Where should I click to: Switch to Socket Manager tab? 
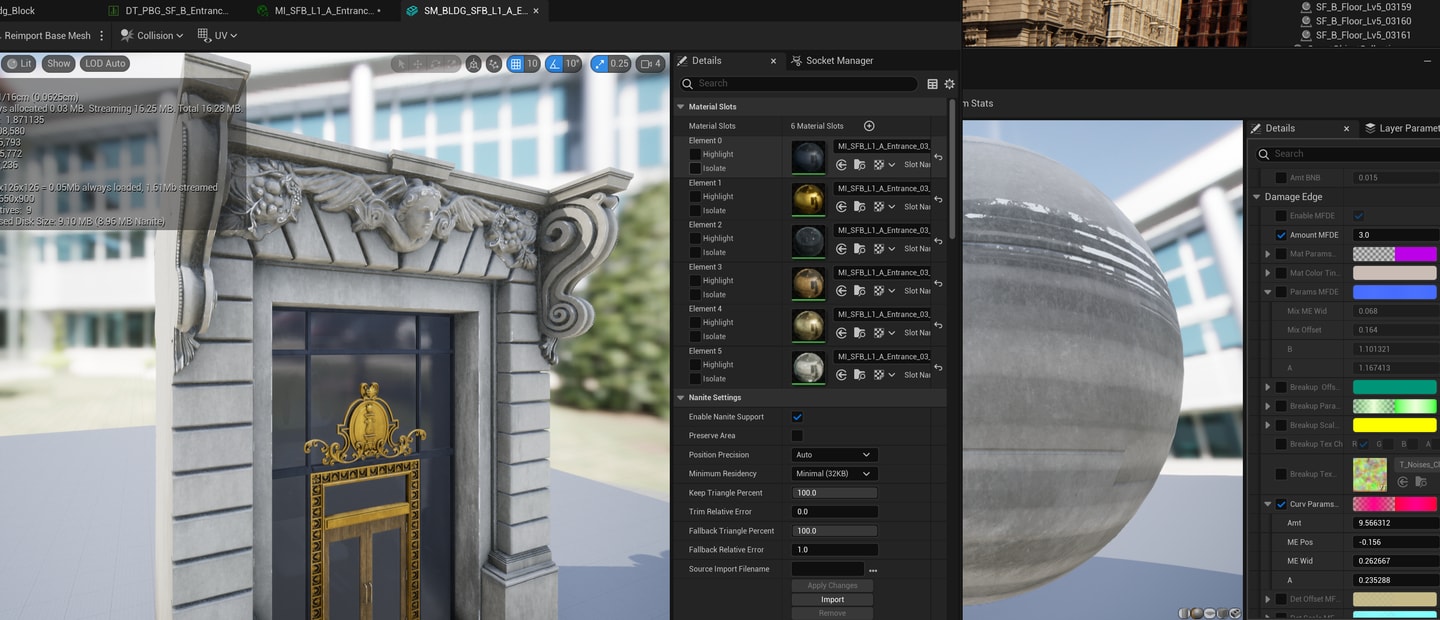(x=832, y=61)
